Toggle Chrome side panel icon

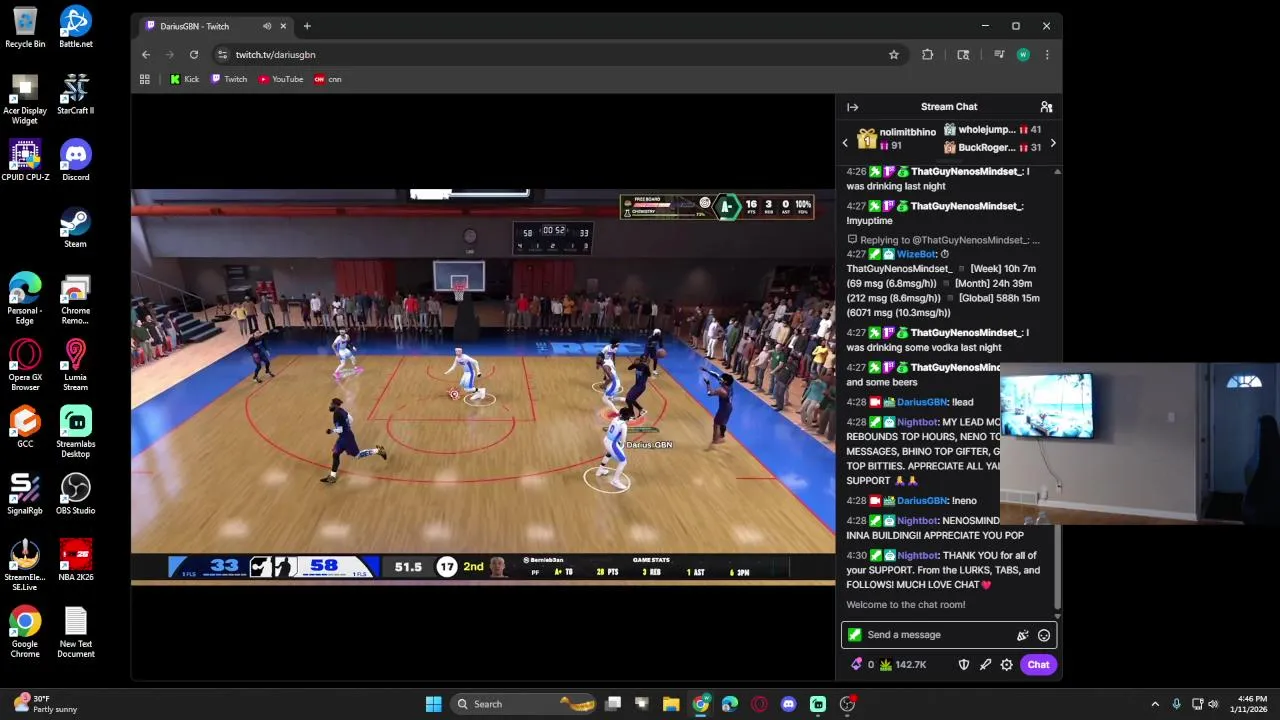coord(963,55)
